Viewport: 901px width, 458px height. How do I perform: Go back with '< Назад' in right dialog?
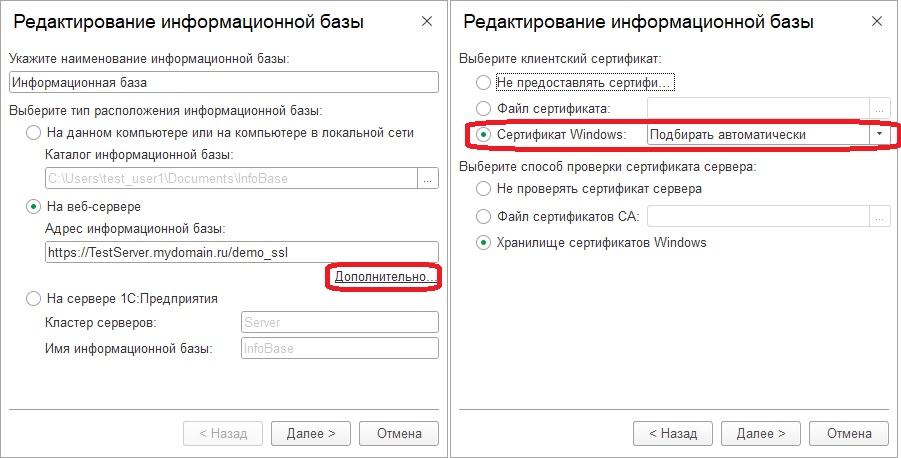pos(672,433)
